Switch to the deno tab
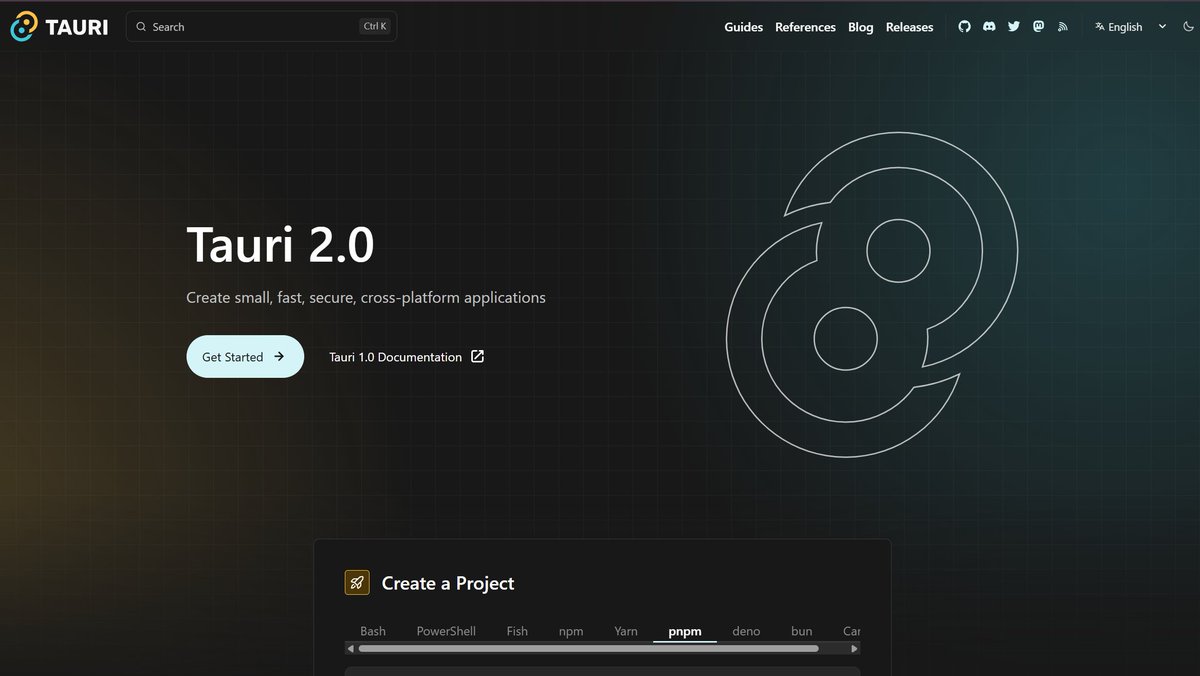The width and height of the screenshot is (1200, 676). pos(746,631)
